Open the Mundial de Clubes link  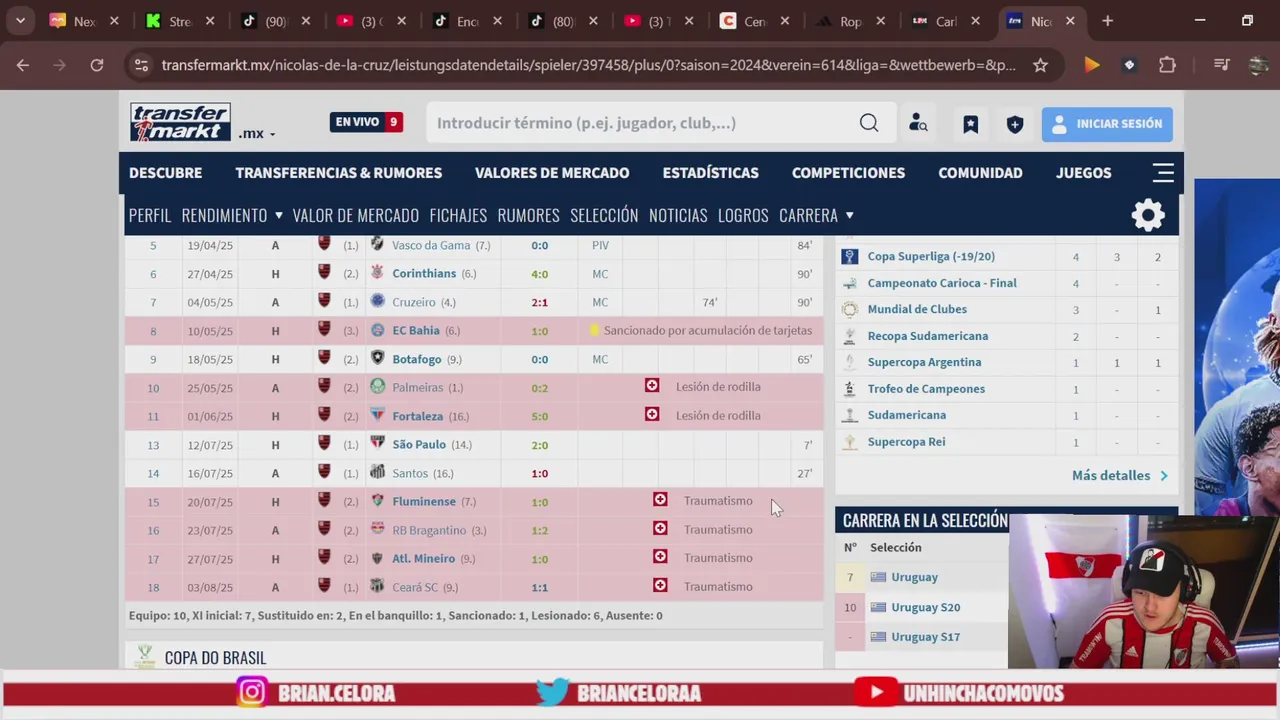pyautogui.click(x=917, y=309)
